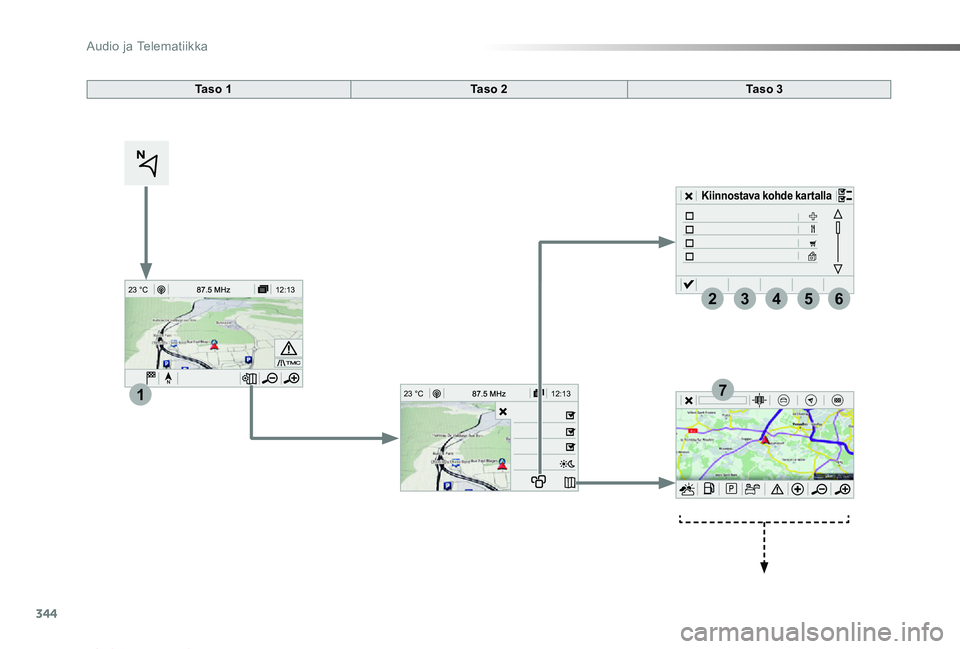Image resolution: width=960 pixels, height=649 pixels.
Task: Show danger zones triangle on the map view bar
Action: tap(777, 489)
